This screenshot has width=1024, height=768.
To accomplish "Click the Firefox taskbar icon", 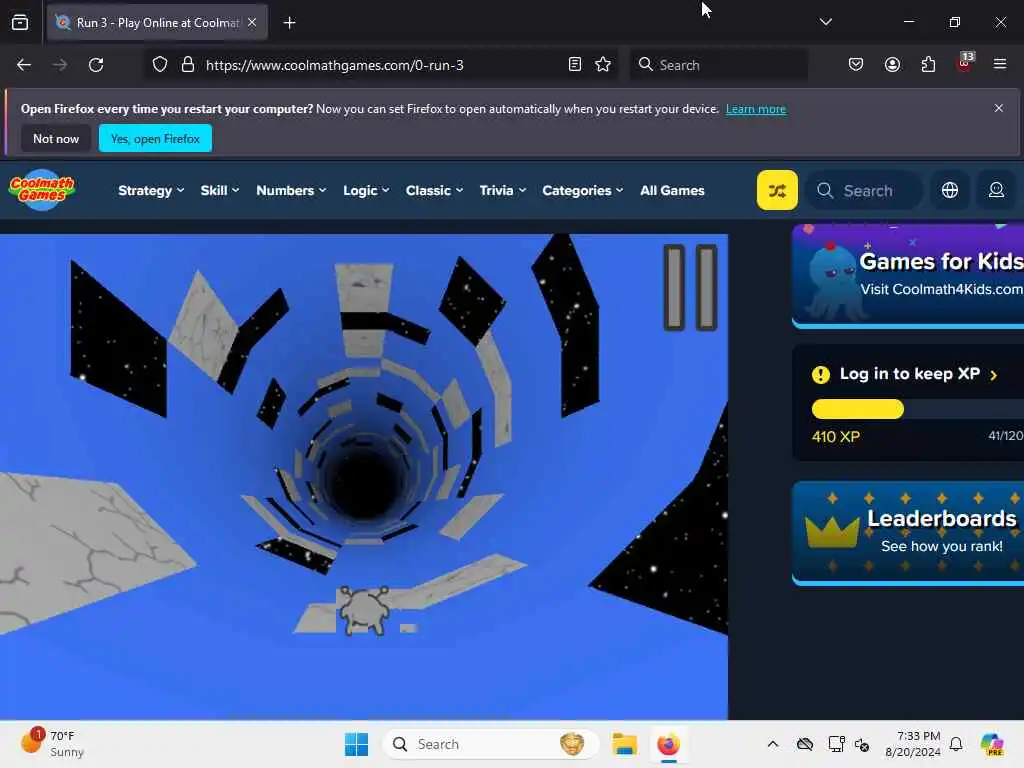I will 668,744.
